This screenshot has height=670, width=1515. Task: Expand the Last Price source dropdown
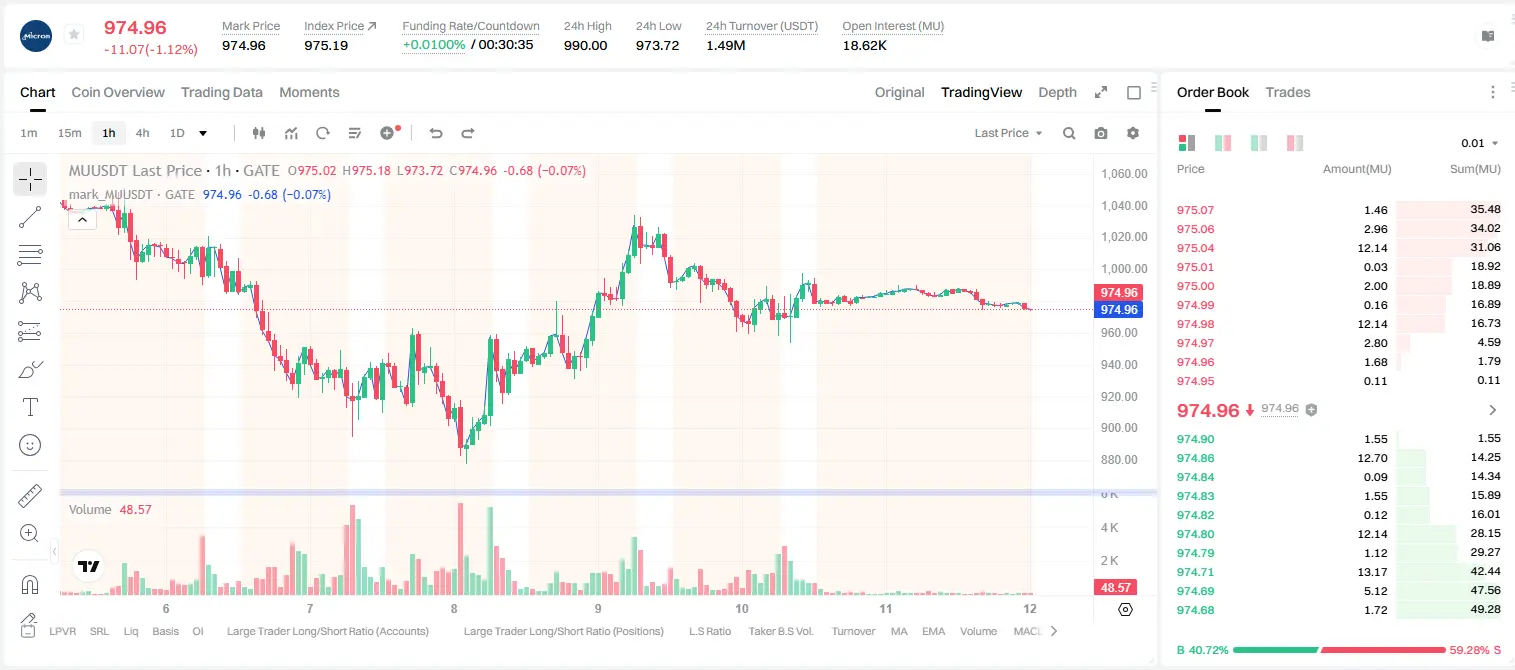point(1008,133)
